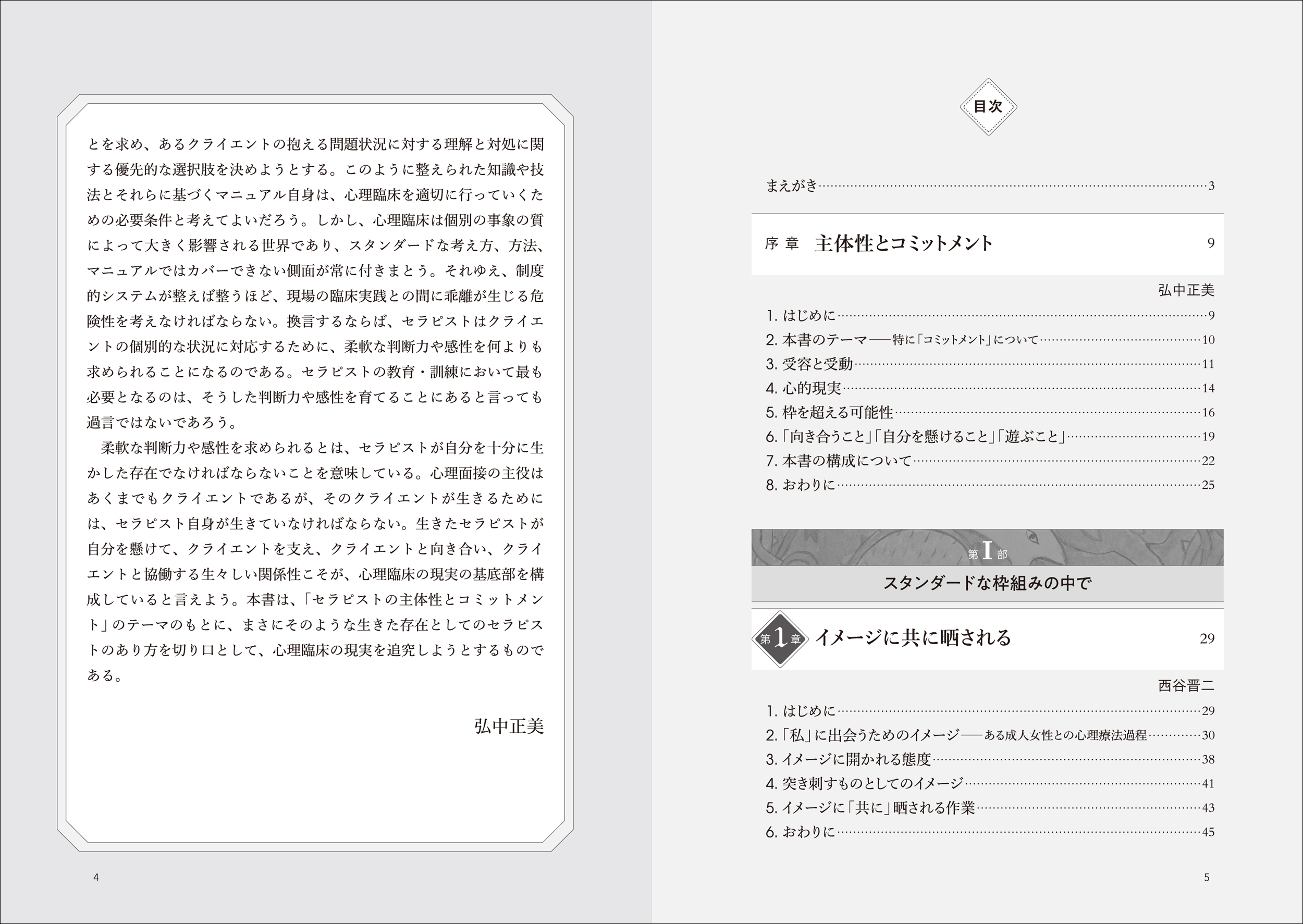Click the 1. はじめに entry on page 29

tap(990, 711)
